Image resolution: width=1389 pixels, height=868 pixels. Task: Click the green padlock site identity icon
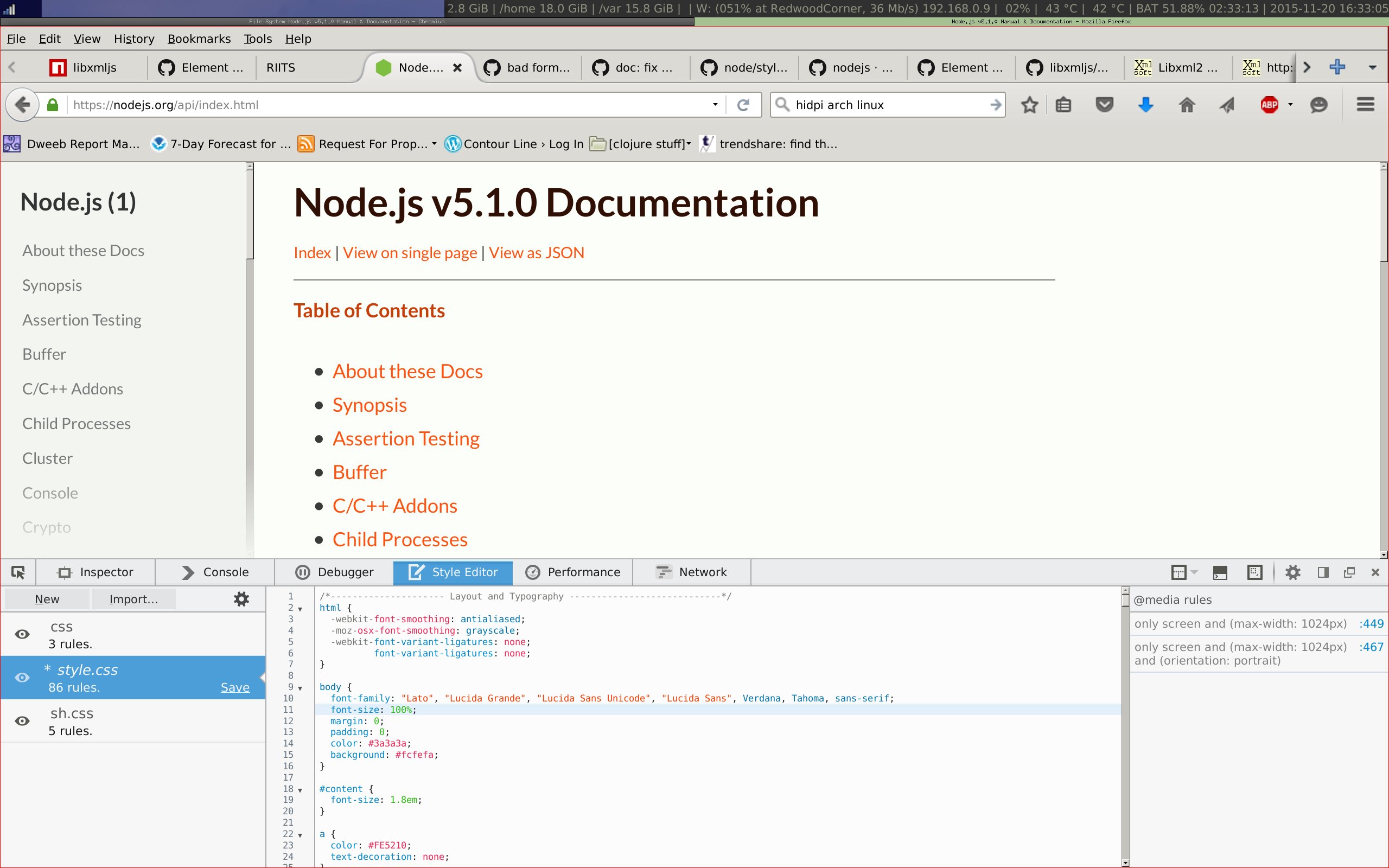53,105
